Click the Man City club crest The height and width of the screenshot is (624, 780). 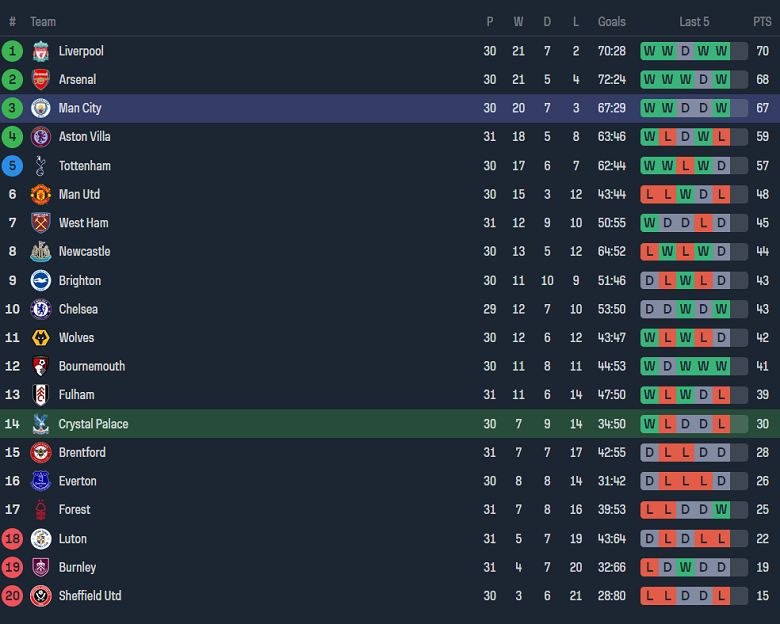click(x=40, y=108)
